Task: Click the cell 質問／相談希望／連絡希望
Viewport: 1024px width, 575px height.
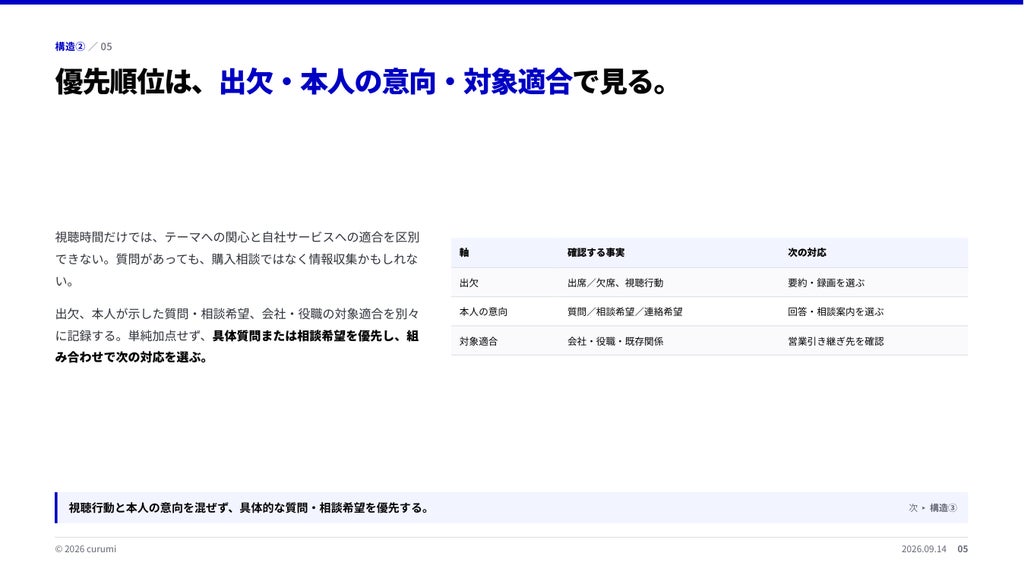Action: tap(625, 312)
